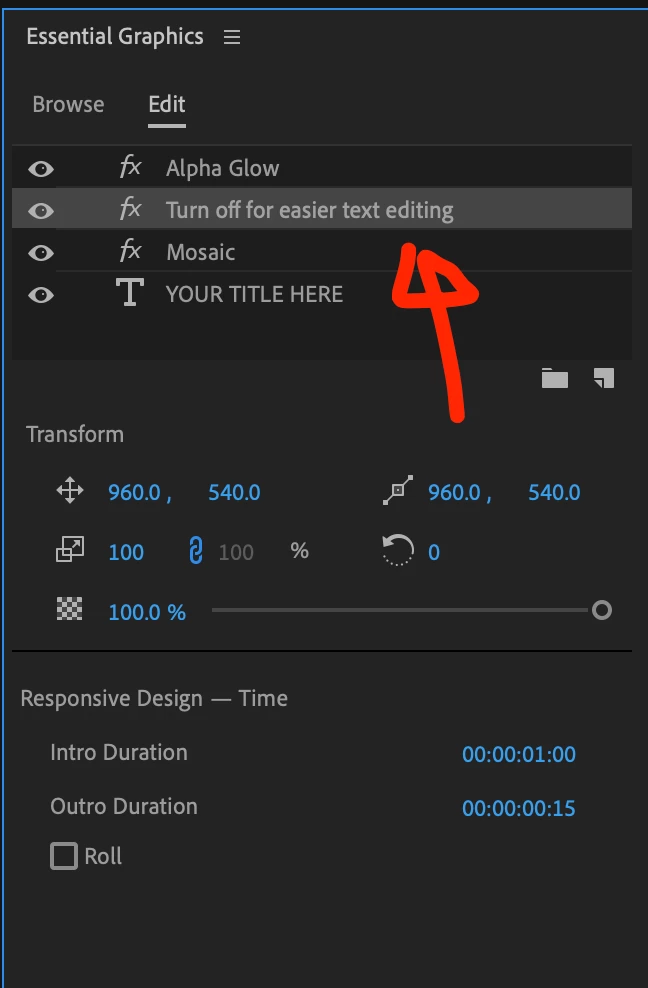Edit the Scale value 100
Viewport: 648px width, 988px height.
(126, 553)
